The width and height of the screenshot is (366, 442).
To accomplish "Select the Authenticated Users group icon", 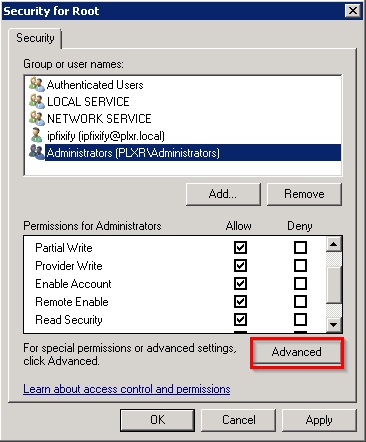I will coord(37,85).
